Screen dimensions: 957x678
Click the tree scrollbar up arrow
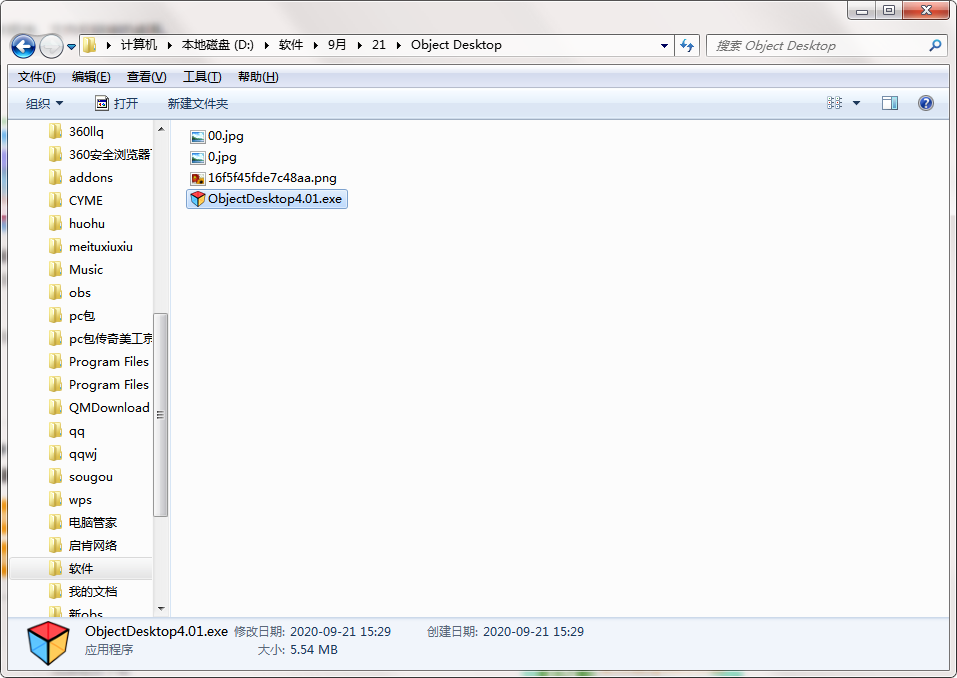(161, 129)
